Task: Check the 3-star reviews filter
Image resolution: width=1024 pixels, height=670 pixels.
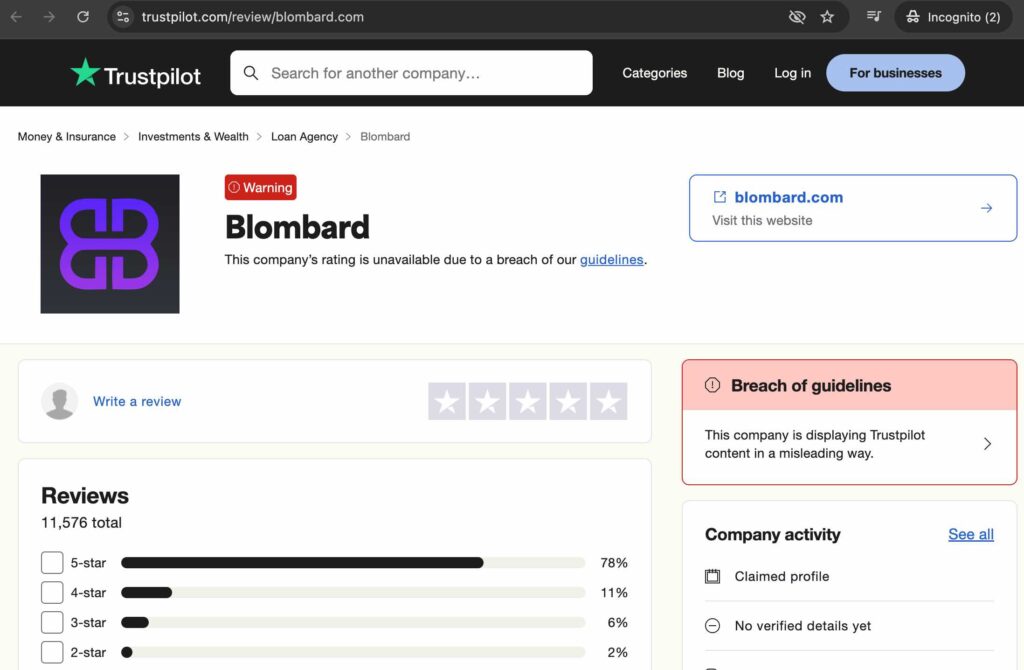Action: coord(52,622)
